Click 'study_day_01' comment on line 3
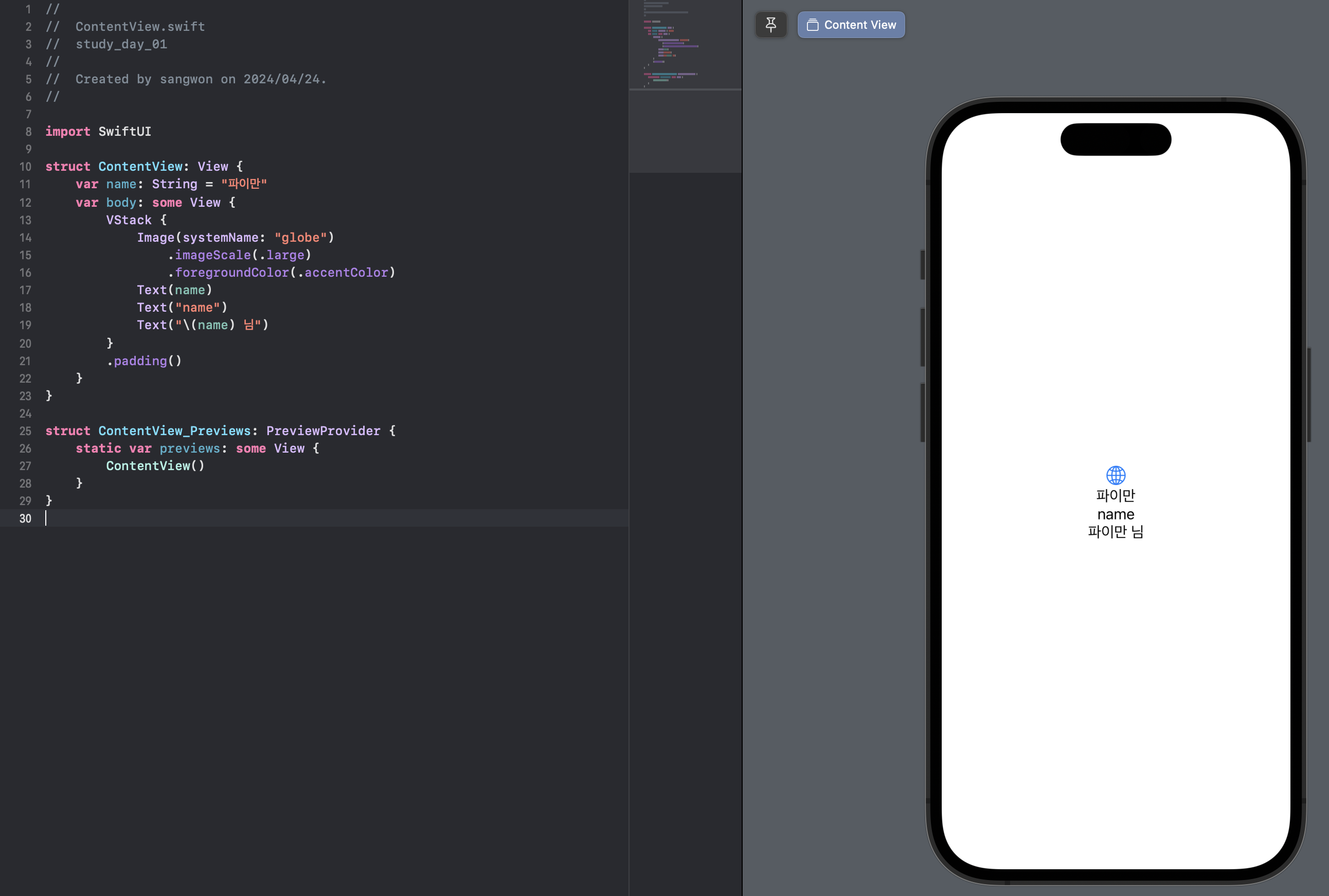Screen dimensions: 1329x896 click(121, 45)
